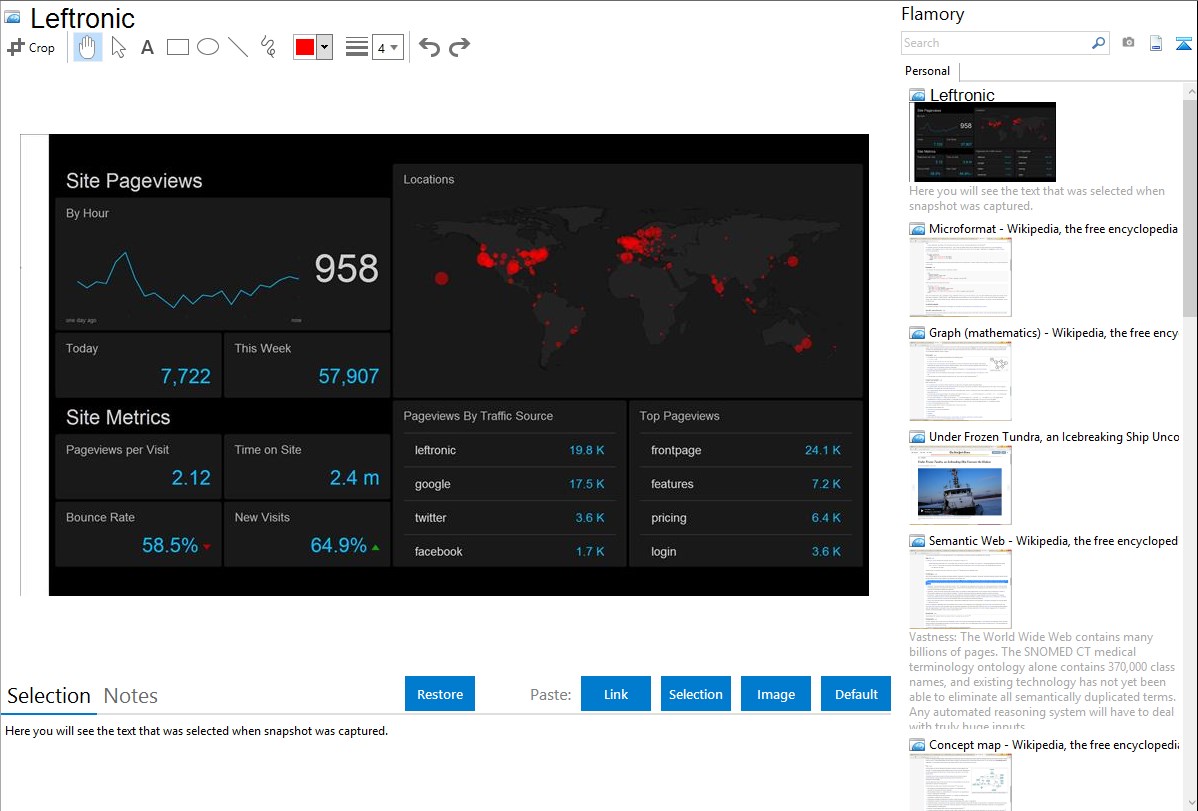Click the facebook traffic source row
This screenshot has width=1198, height=811.
pos(510,551)
